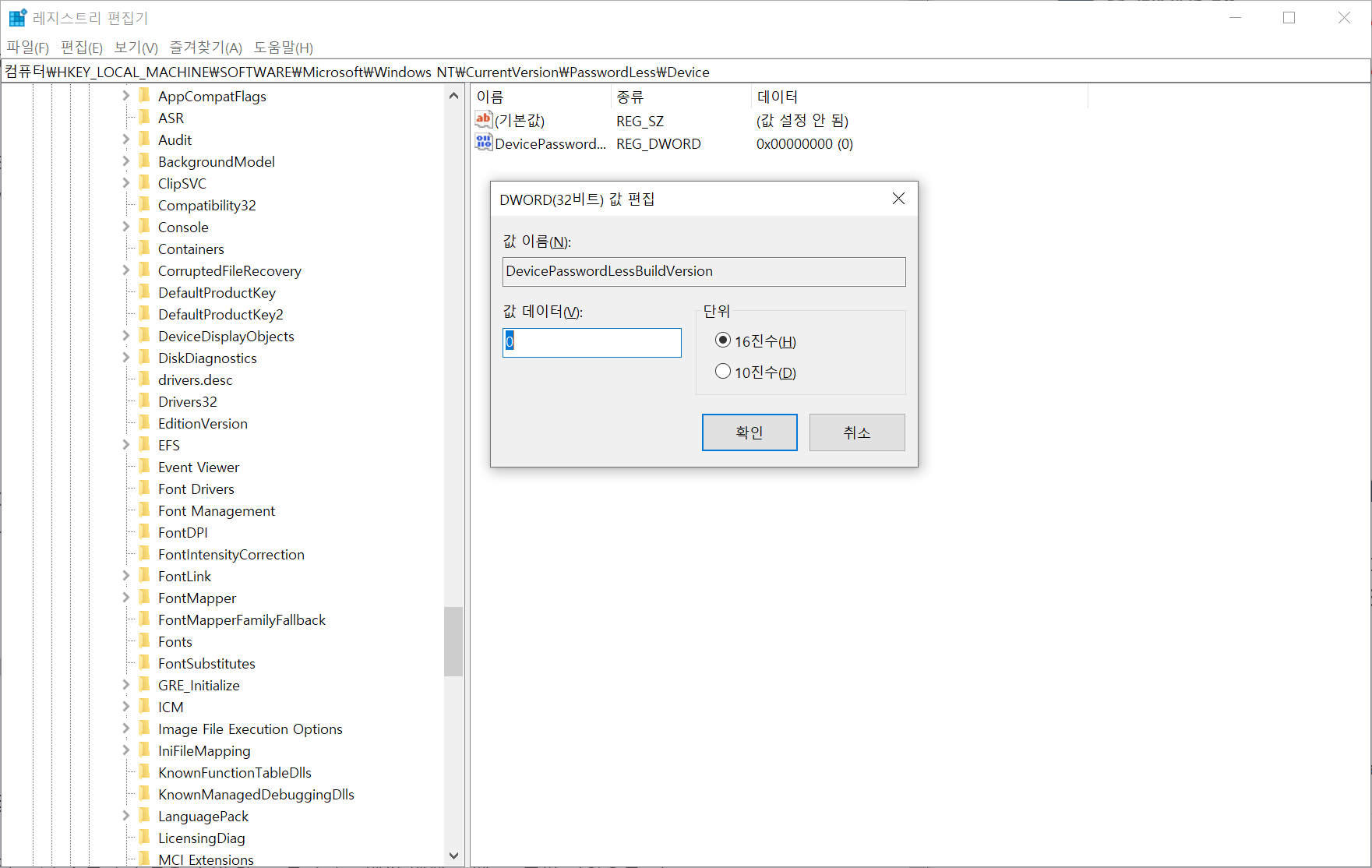
Task: Click the registry path address bar
Action: tap(686, 72)
